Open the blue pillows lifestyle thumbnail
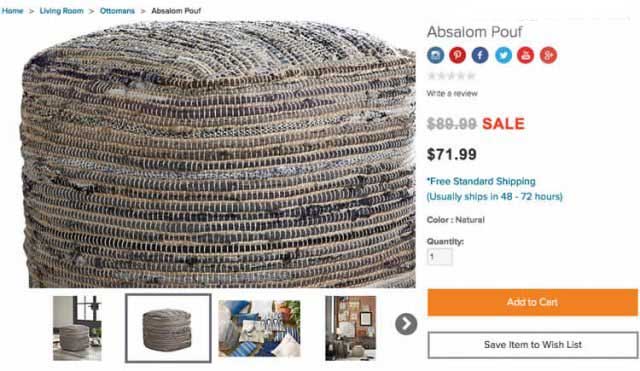Image resolution: width=640 pixels, height=371 pixels. (260, 329)
